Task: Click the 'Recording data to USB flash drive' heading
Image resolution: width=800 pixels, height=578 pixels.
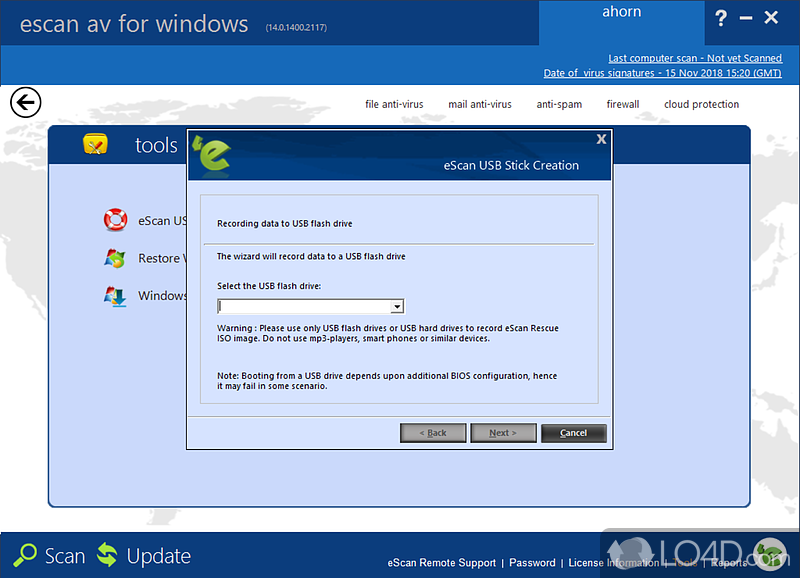Action: click(x=285, y=223)
